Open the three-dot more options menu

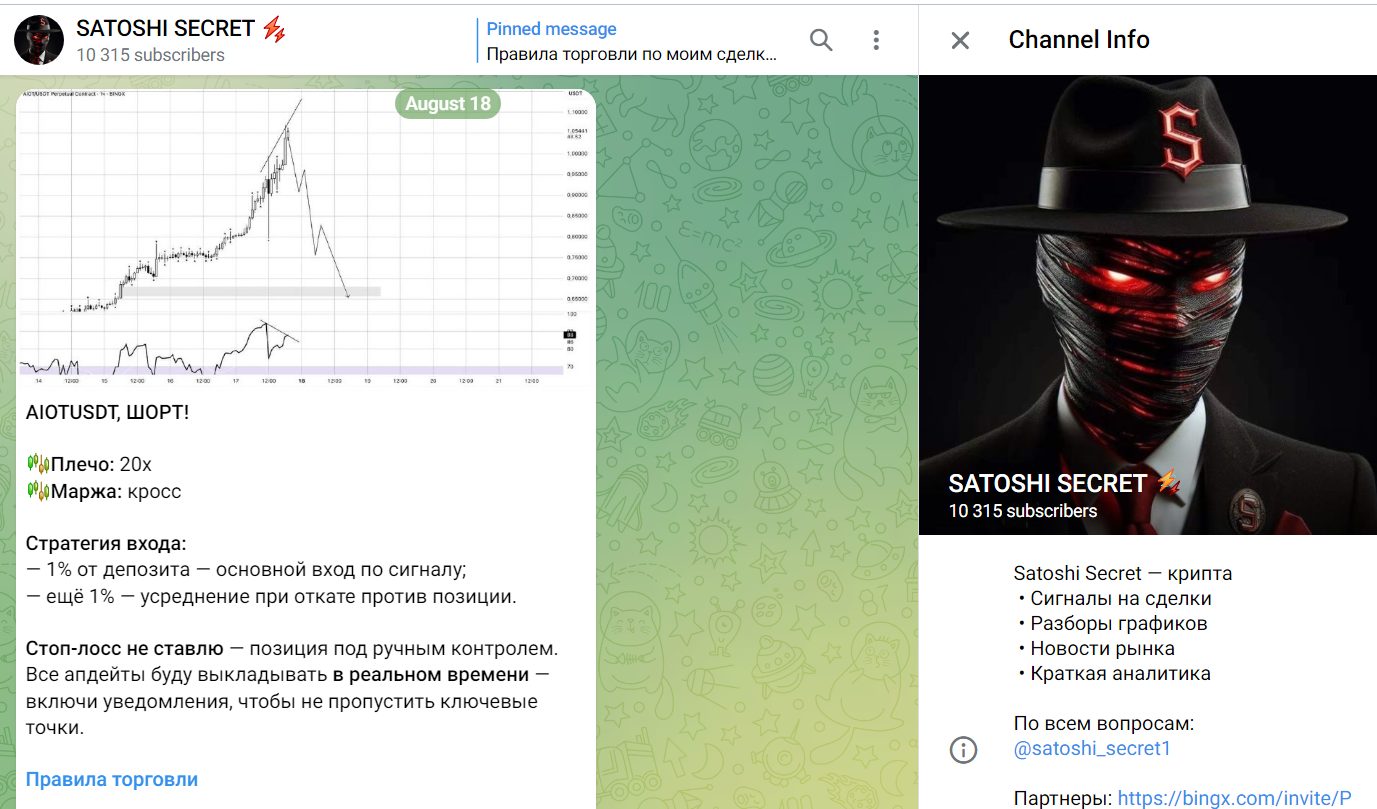click(876, 40)
